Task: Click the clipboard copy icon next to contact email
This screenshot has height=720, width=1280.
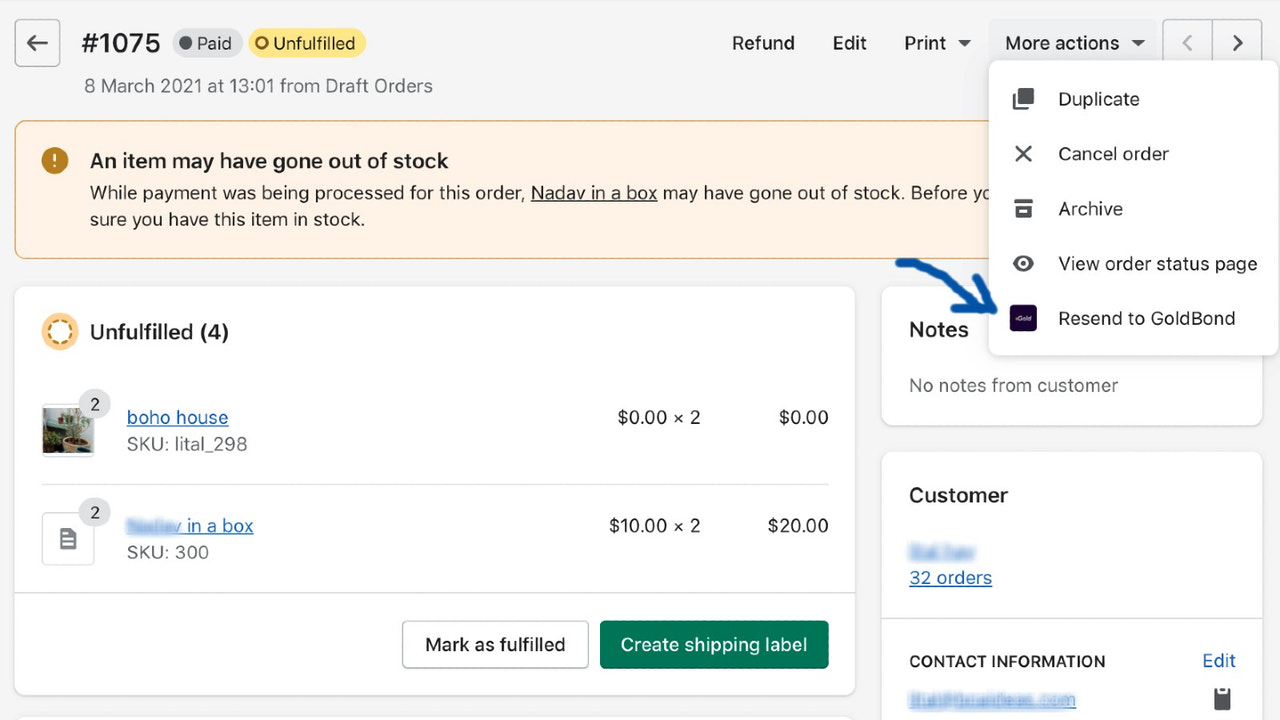Action: pos(1221,699)
